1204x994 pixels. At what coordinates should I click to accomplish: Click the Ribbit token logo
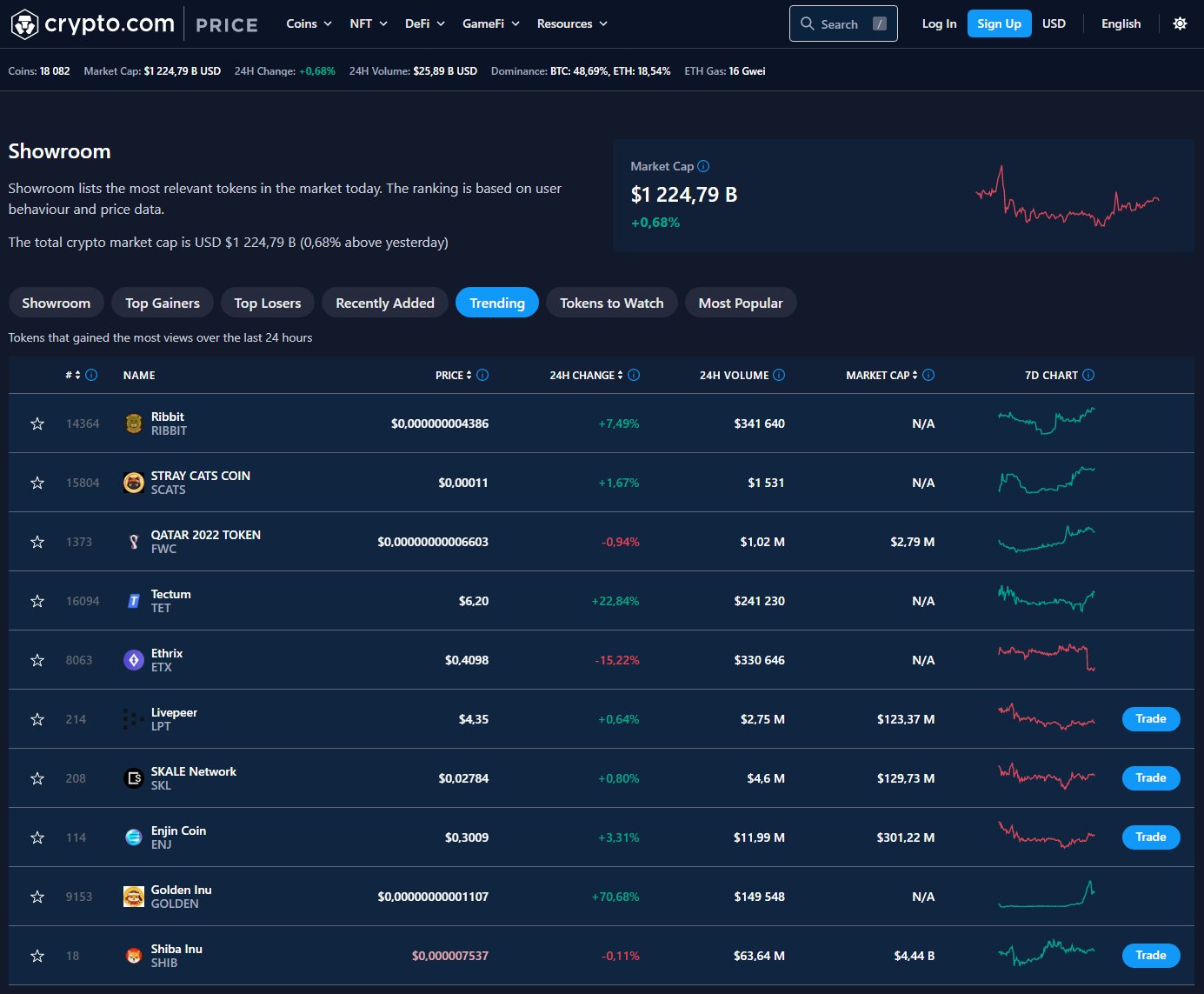pos(133,423)
